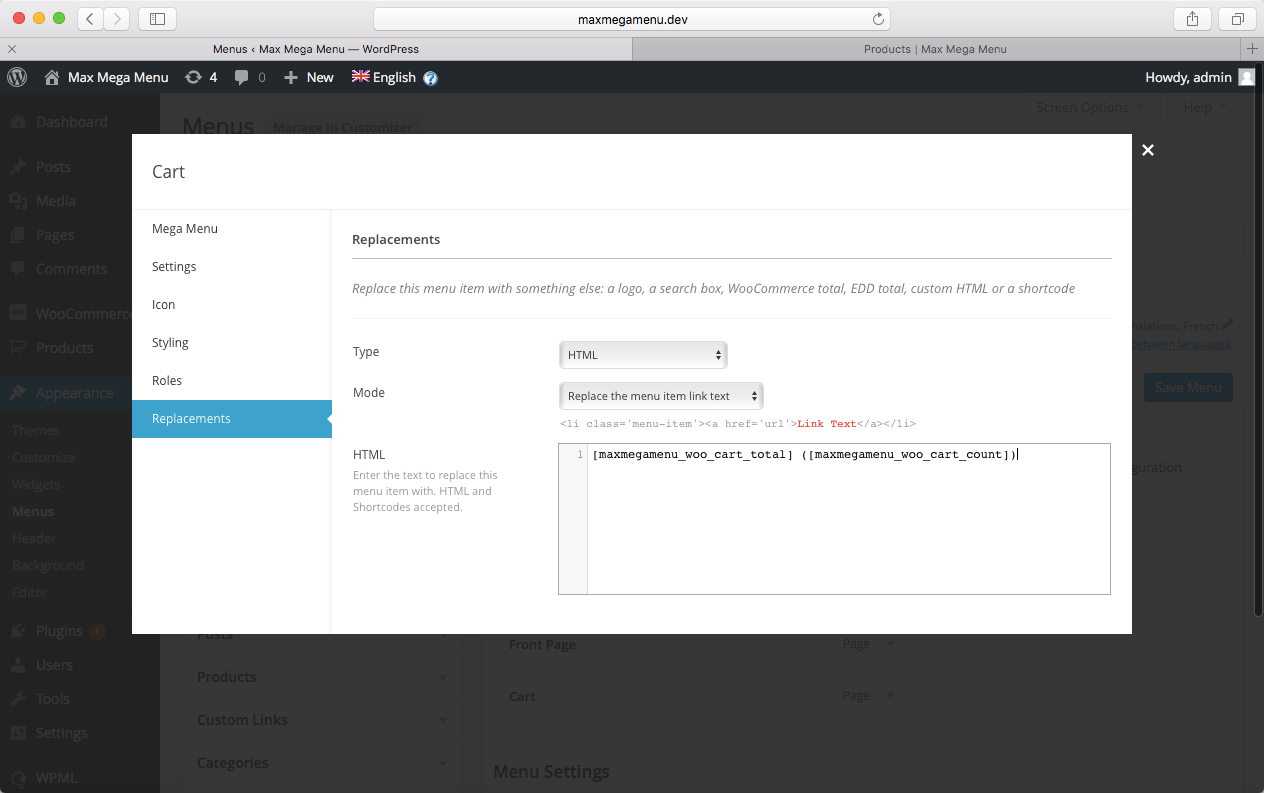Click the Posts pushpin sidebar icon
1264x793 pixels.
coord(18,167)
